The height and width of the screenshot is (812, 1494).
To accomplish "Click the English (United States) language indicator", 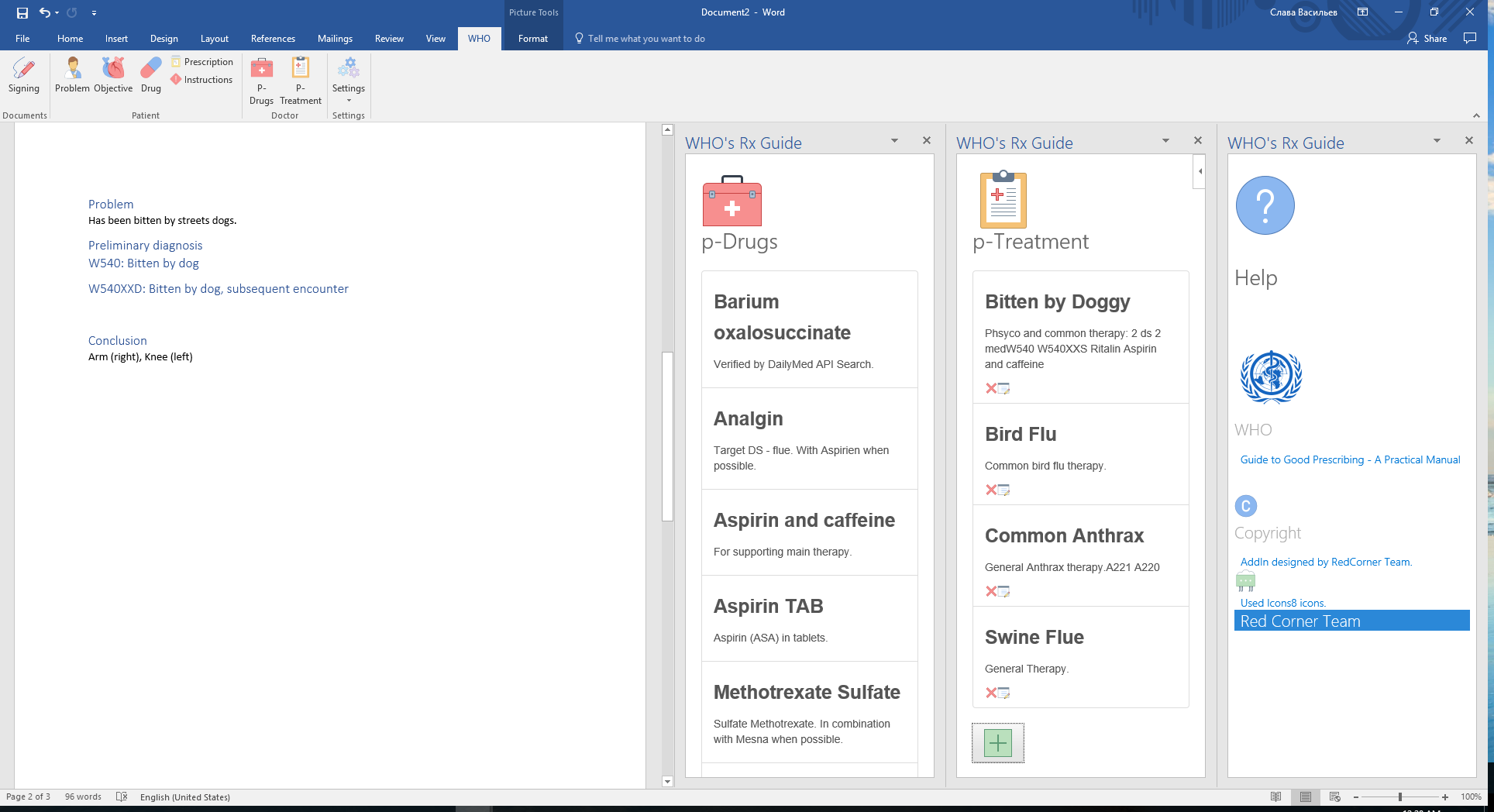I will tap(185, 797).
